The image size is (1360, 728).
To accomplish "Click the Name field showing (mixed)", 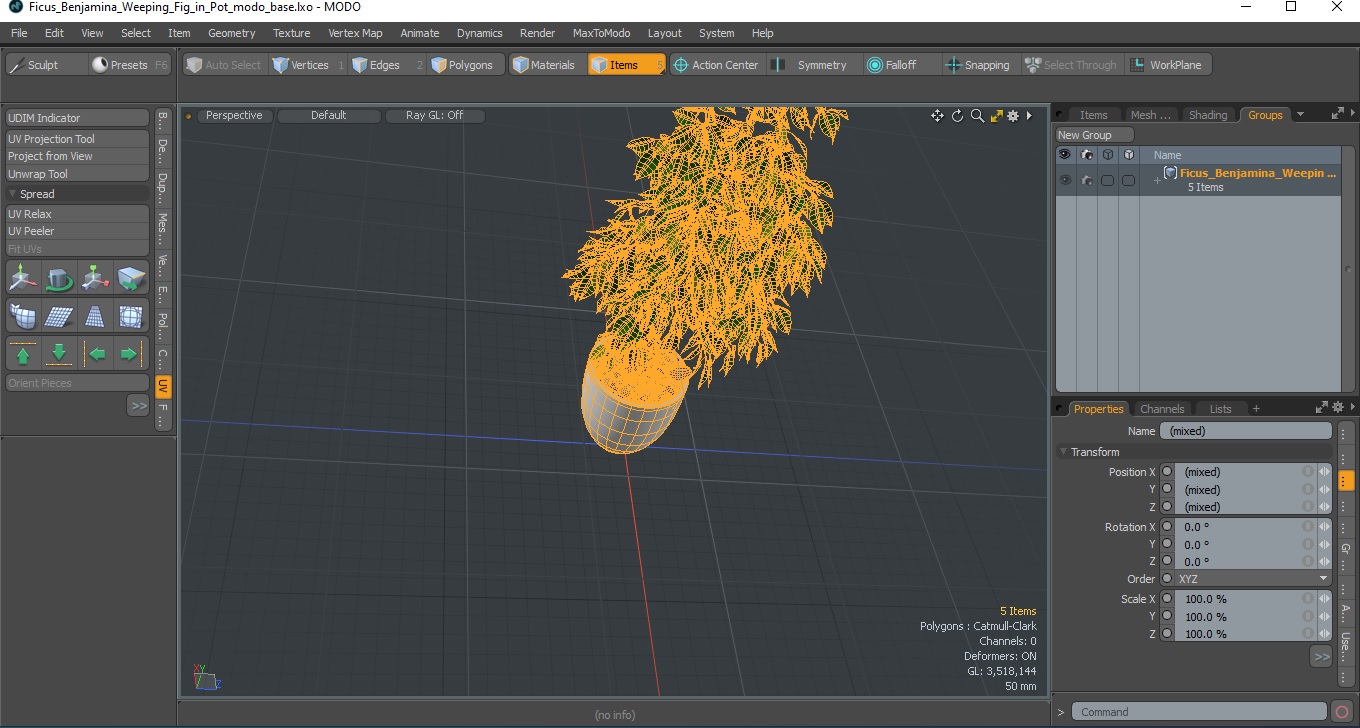I will pos(1245,431).
